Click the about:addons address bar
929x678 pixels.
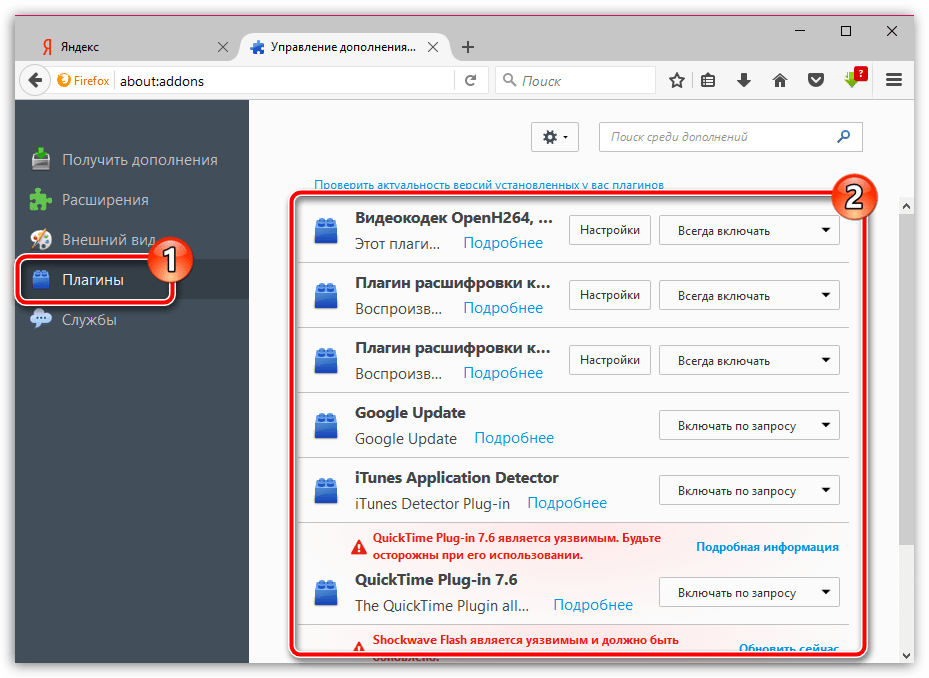click(x=284, y=81)
